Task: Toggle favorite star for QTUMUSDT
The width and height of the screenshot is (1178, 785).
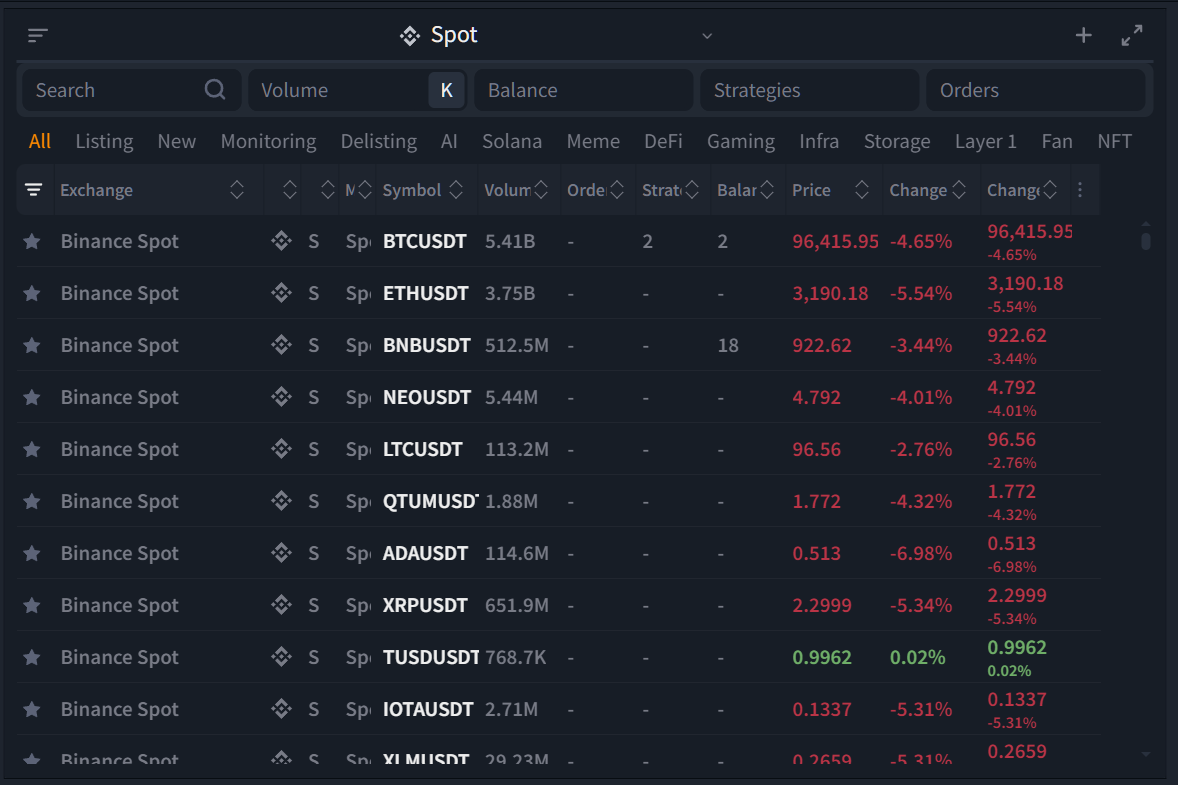Action: [x=32, y=501]
